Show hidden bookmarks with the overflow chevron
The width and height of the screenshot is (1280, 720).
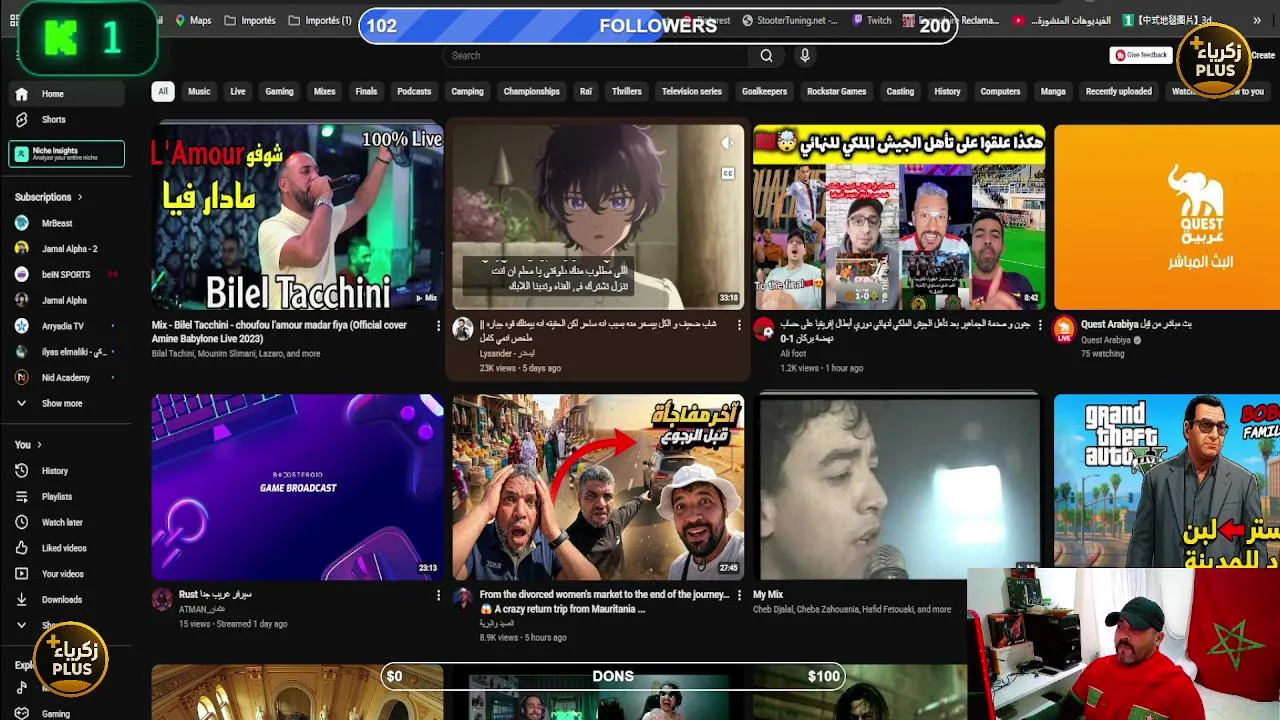(1257, 20)
